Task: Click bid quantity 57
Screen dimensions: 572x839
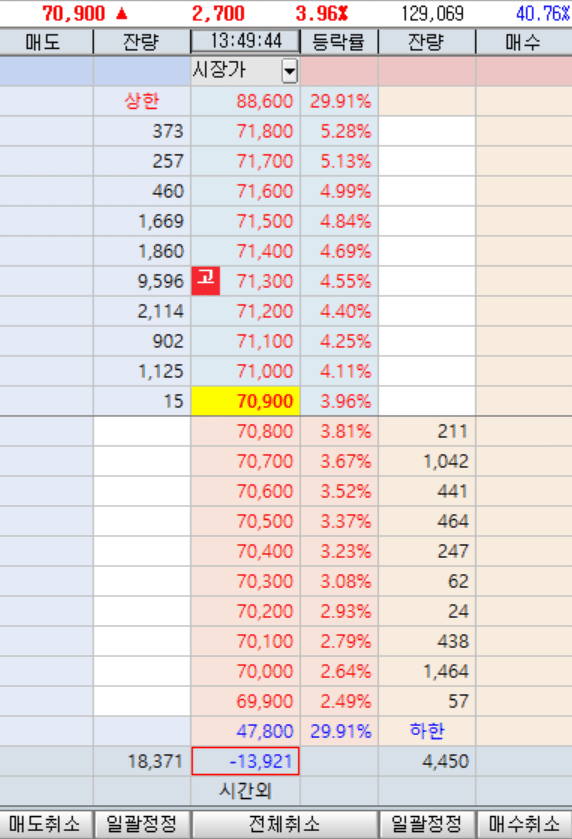Action: point(458,700)
